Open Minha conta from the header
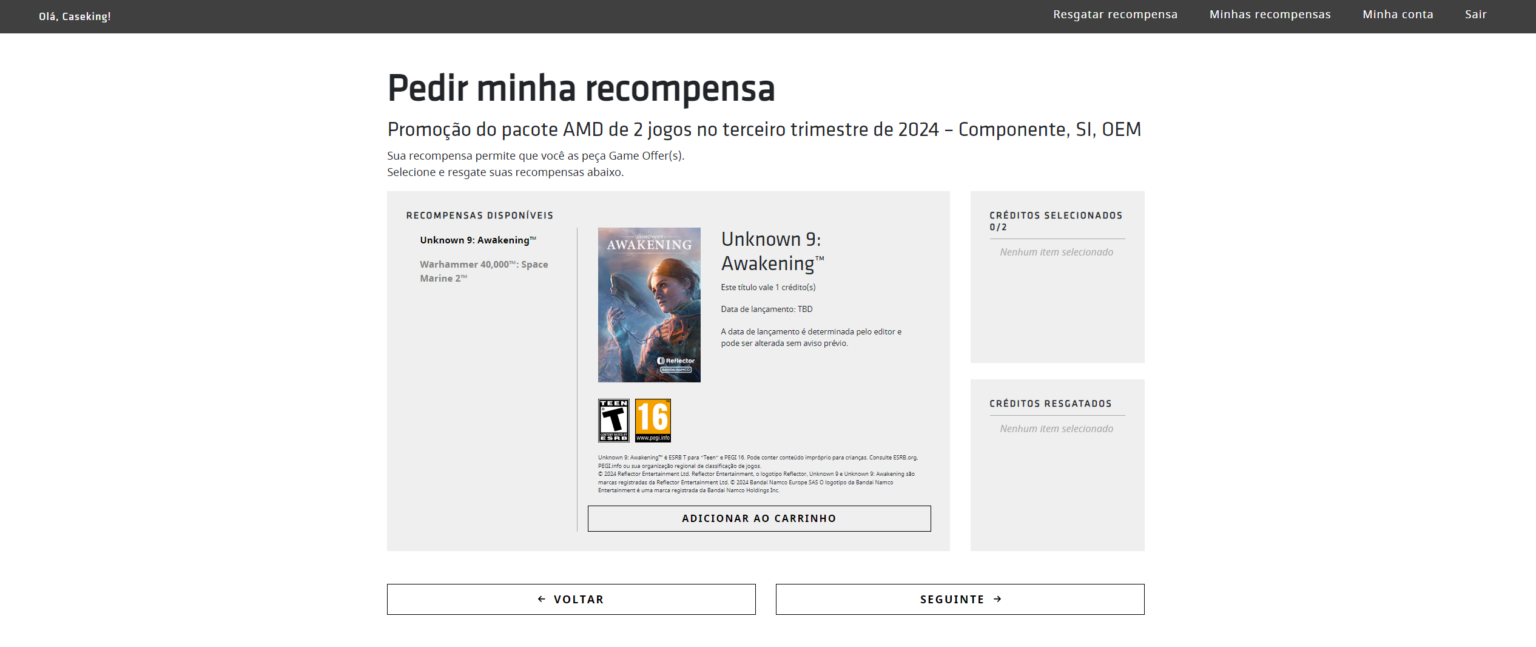 (1397, 15)
